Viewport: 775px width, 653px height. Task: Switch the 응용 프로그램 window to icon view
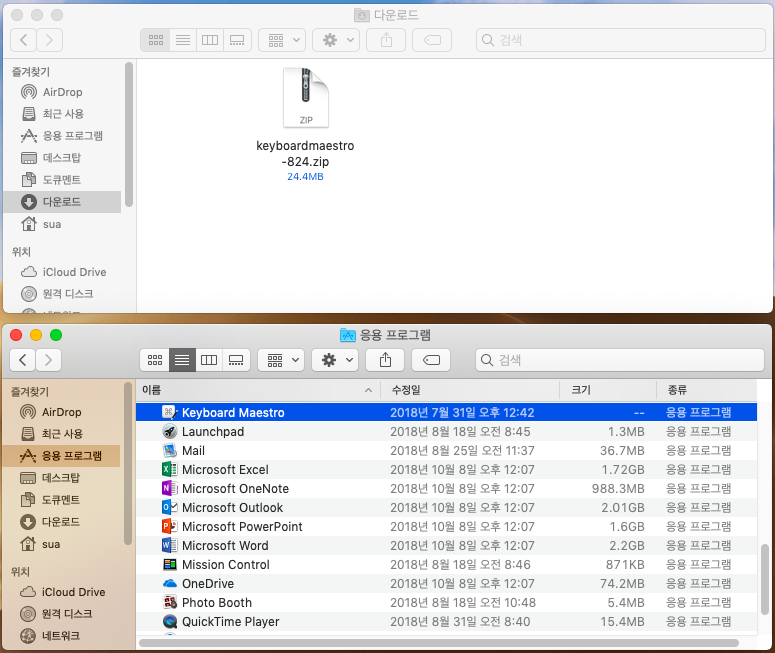[155, 360]
